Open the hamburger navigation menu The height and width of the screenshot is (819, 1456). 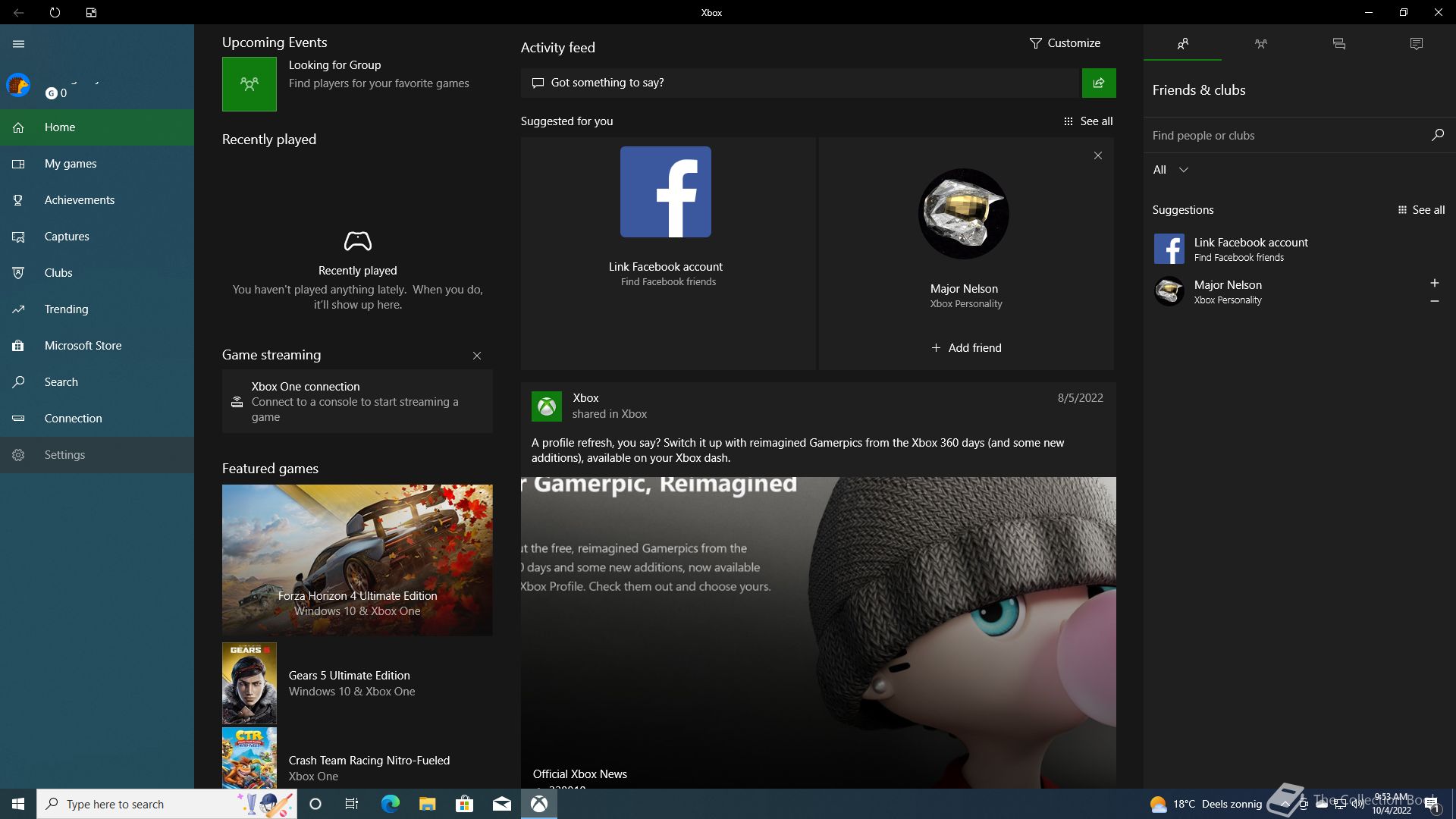(18, 44)
